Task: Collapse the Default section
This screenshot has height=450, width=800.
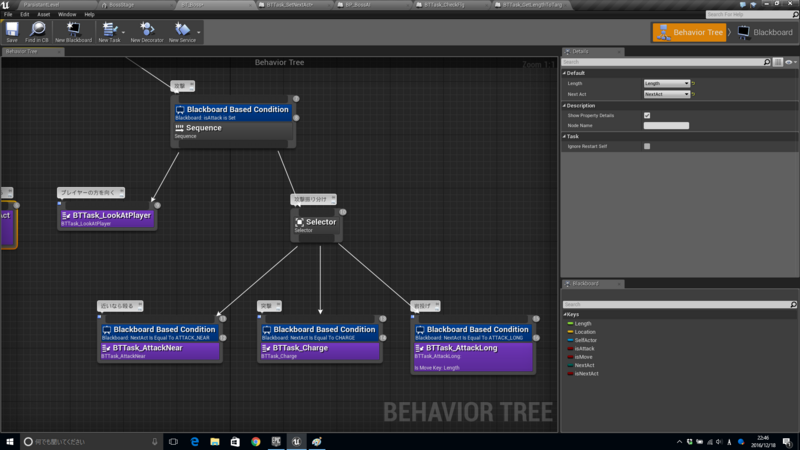Action: point(564,73)
